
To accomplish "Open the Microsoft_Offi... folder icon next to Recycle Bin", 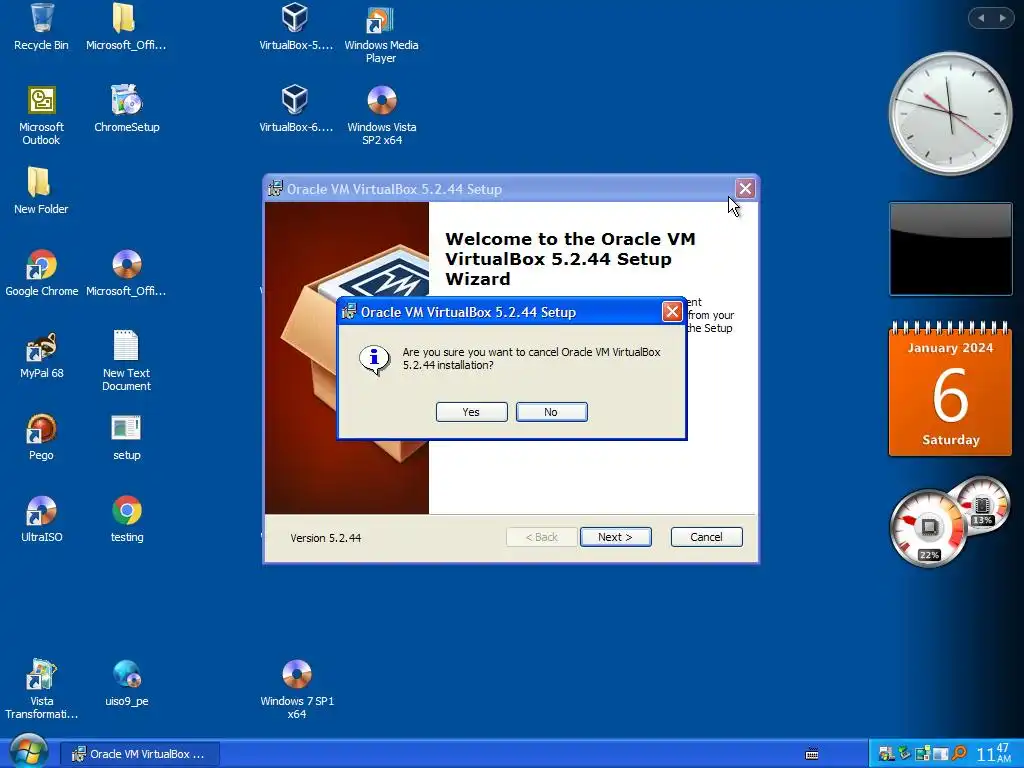I will coord(125,27).
